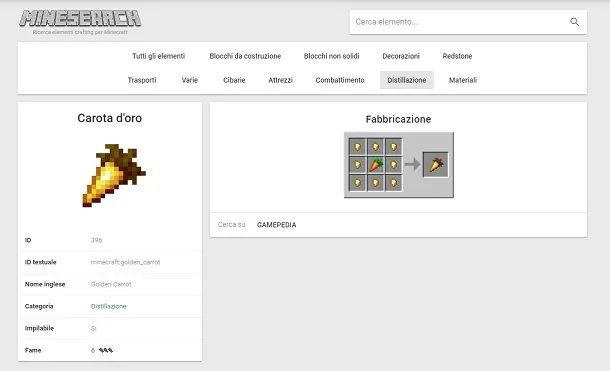Click the golden carrot result slot
Viewport: 610px width, 371px height.
[x=436, y=165]
